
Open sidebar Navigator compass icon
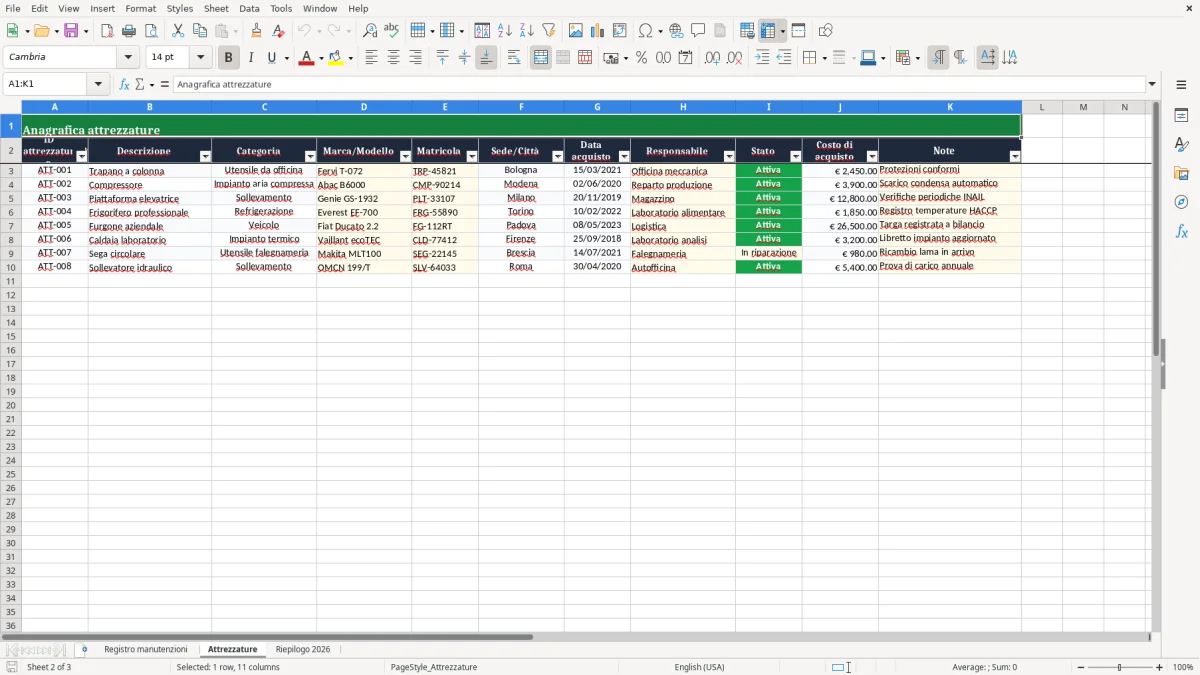pyautogui.click(x=1181, y=203)
